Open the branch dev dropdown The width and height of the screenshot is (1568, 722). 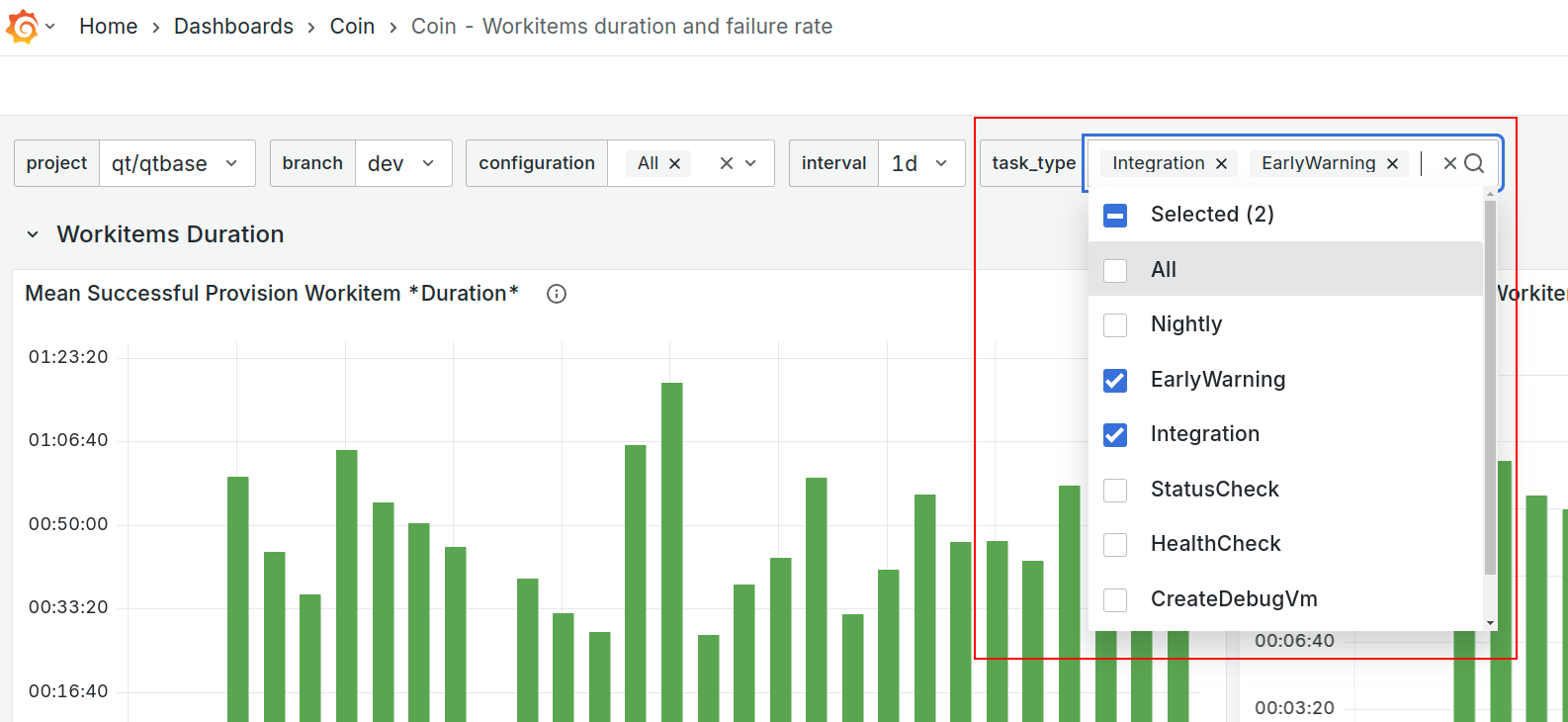[x=402, y=163]
